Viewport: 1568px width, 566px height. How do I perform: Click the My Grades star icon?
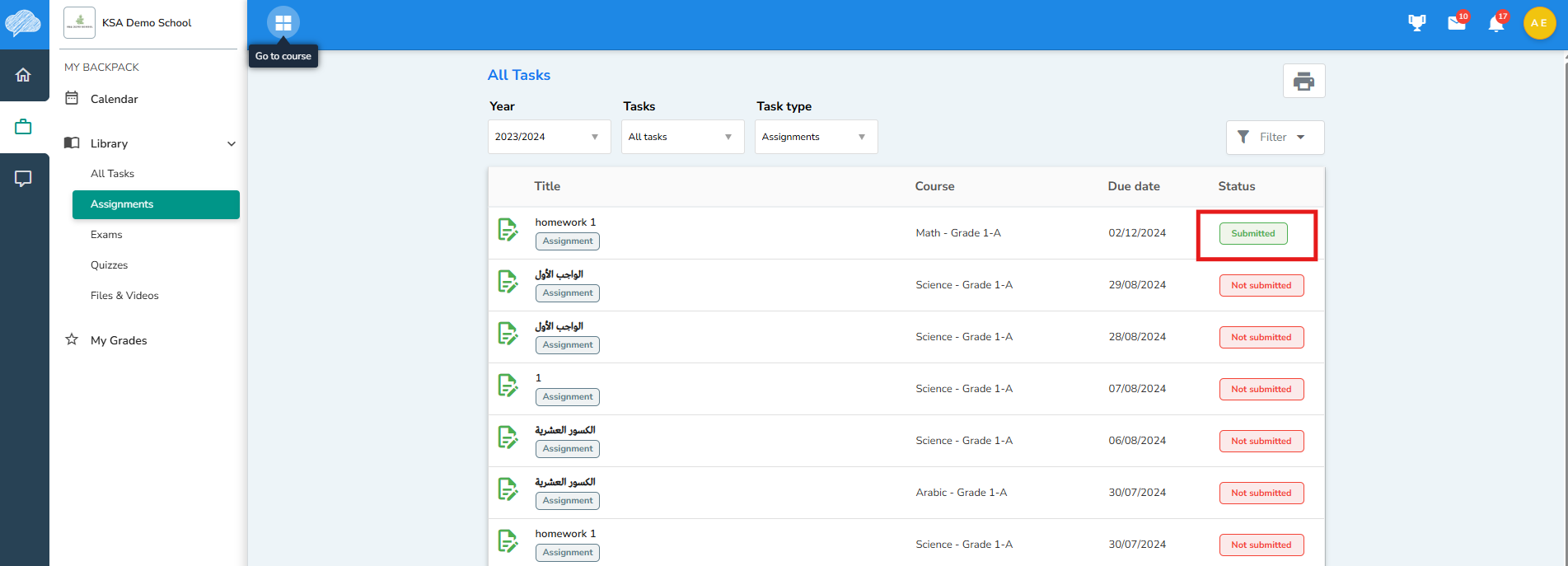pyautogui.click(x=72, y=339)
